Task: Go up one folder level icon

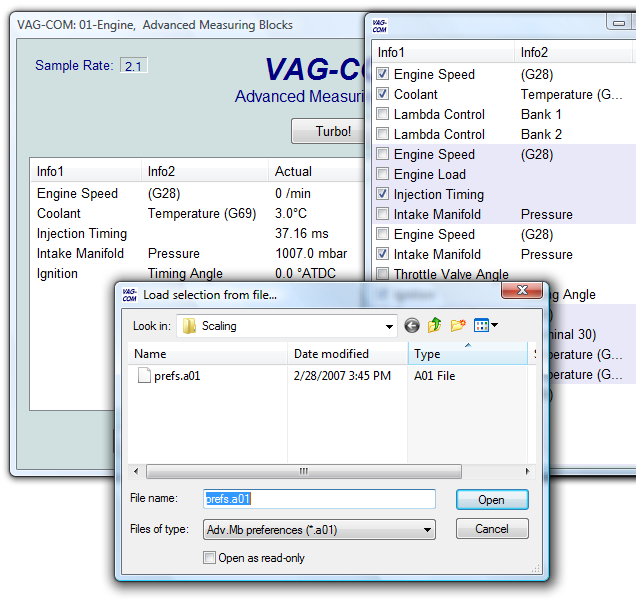Action: click(434, 325)
